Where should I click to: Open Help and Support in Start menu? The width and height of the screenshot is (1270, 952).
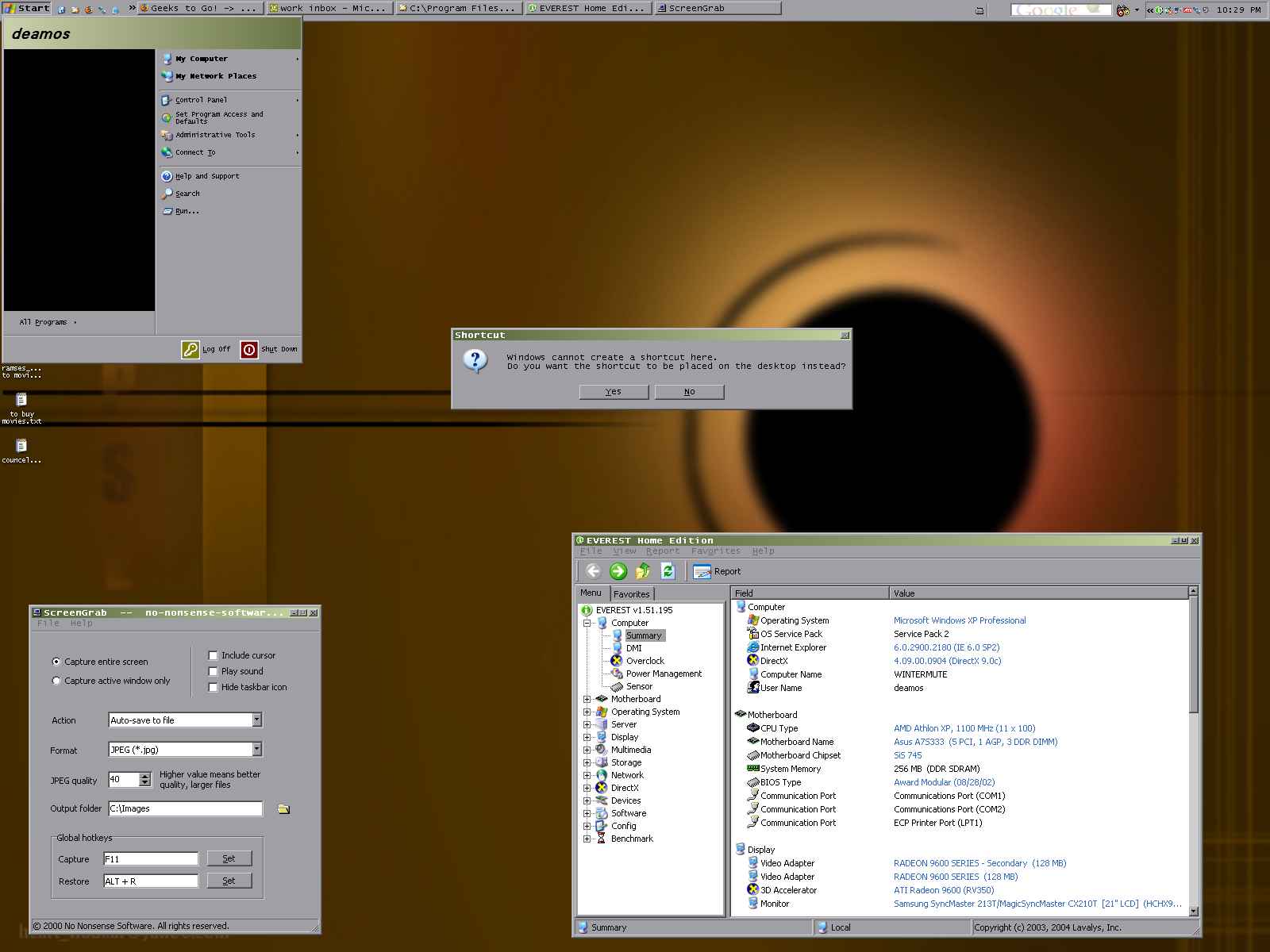pos(206,176)
